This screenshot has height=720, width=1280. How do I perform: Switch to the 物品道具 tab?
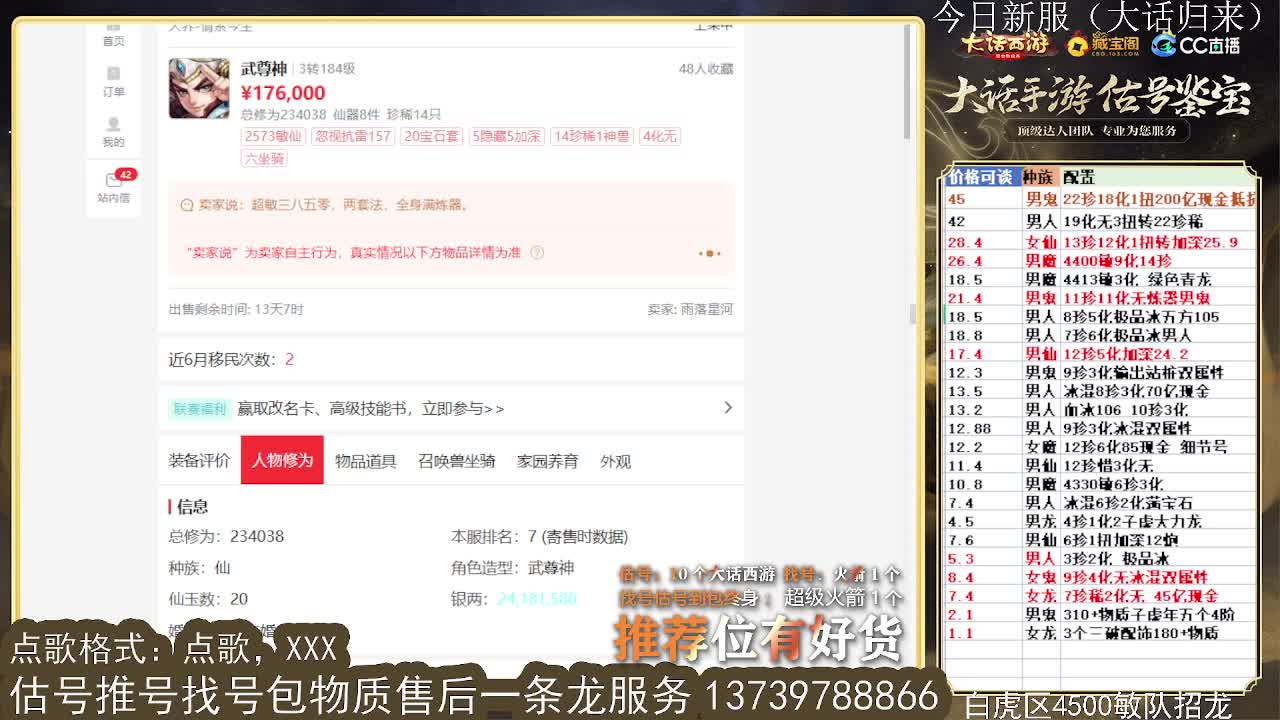365,461
